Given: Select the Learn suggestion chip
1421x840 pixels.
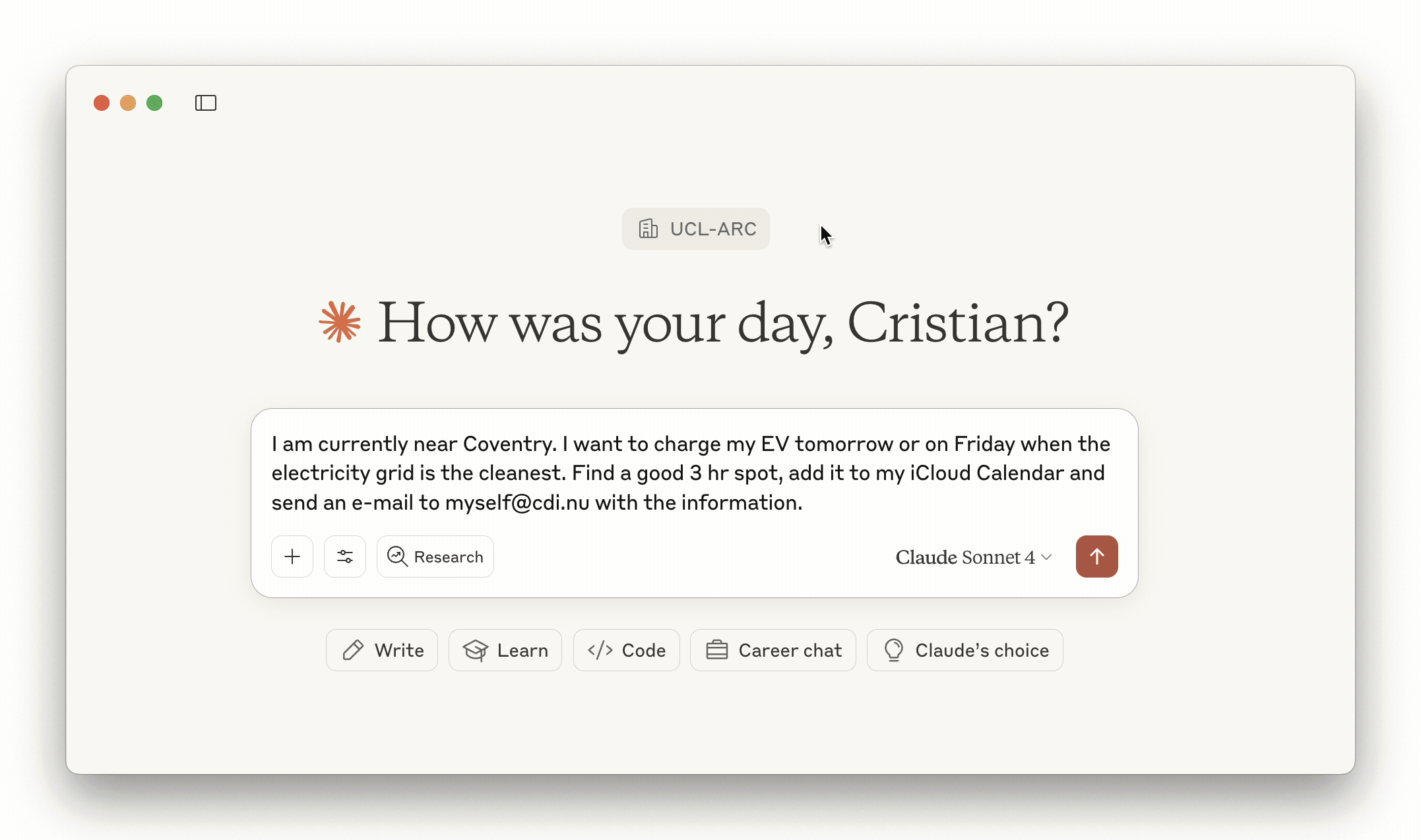Looking at the screenshot, I should point(505,650).
